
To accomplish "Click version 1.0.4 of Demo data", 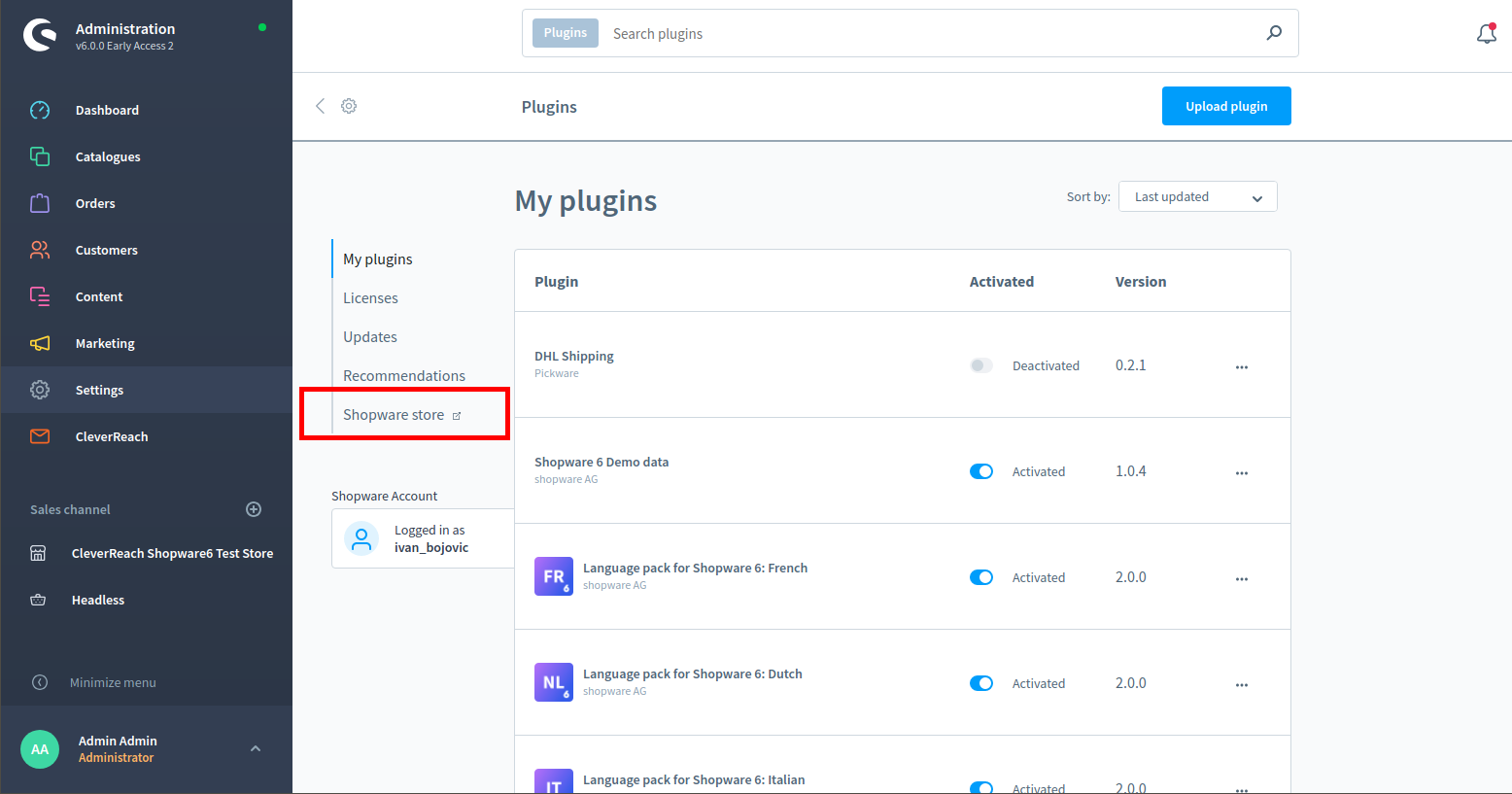I will (x=1131, y=471).
